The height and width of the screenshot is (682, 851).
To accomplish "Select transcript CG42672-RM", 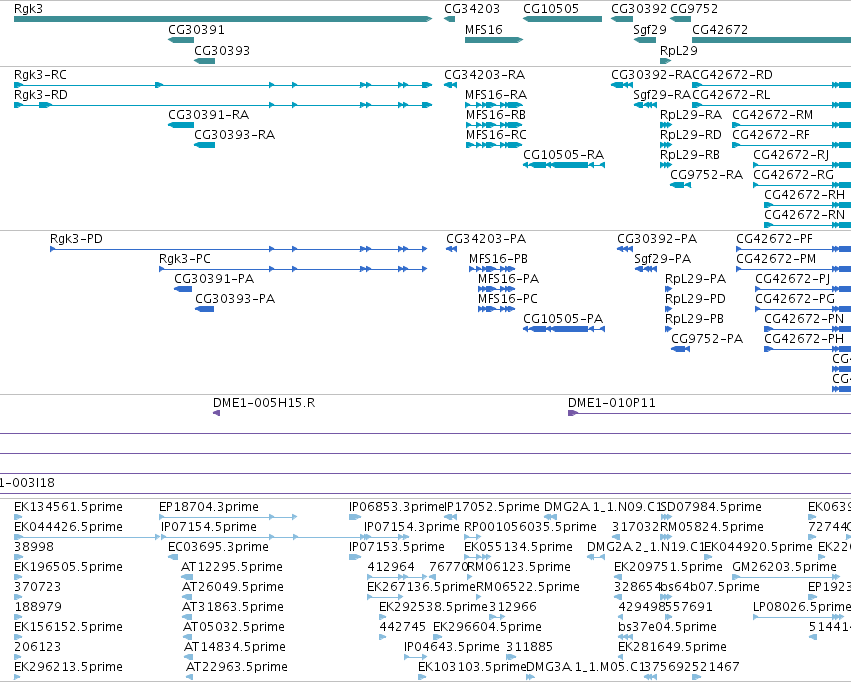I will point(791,125).
